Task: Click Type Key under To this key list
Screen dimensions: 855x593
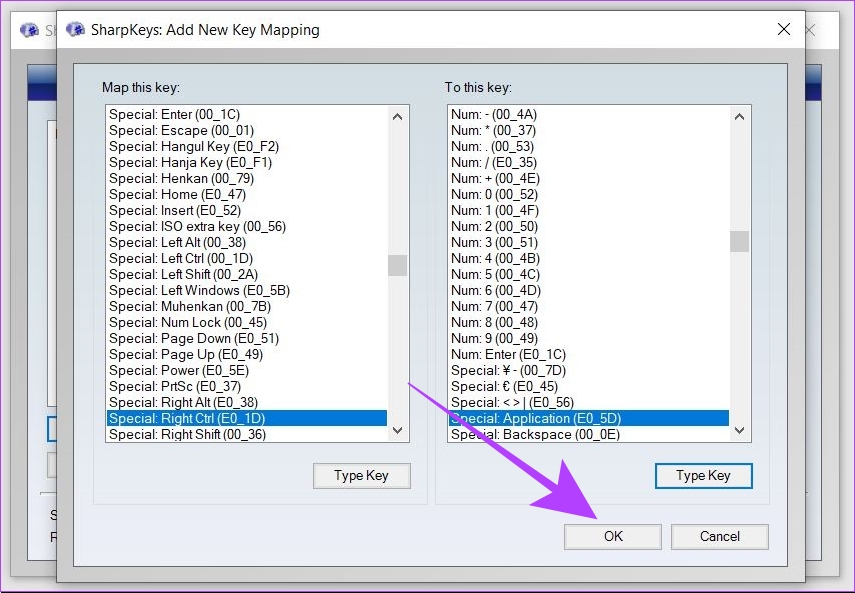Action: 703,476
